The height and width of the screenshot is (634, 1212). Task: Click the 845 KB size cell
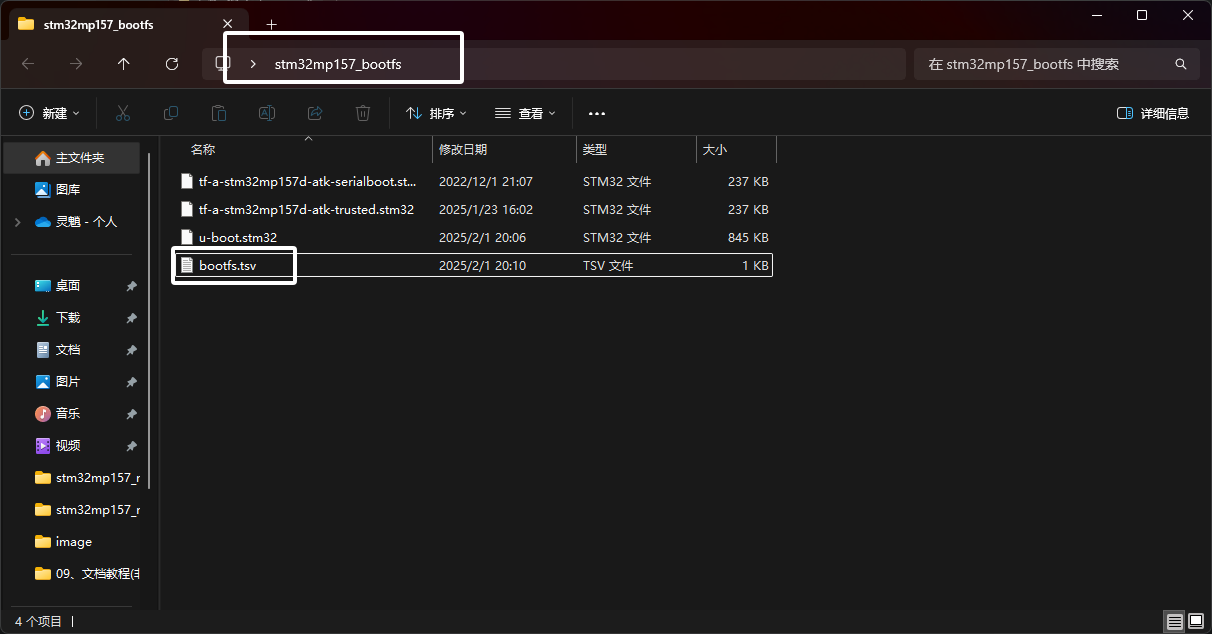(x=748, y=238)
